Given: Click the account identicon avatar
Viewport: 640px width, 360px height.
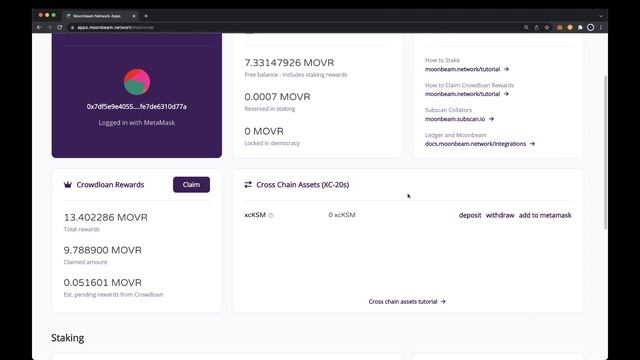Looking at the screenshot, I should pos(137,82).
